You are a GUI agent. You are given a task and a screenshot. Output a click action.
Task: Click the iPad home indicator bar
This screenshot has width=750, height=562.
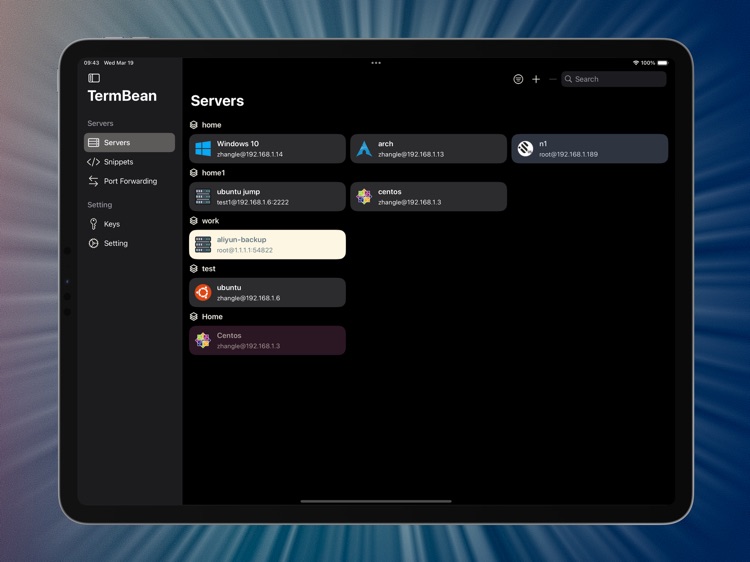pos(376,501)
